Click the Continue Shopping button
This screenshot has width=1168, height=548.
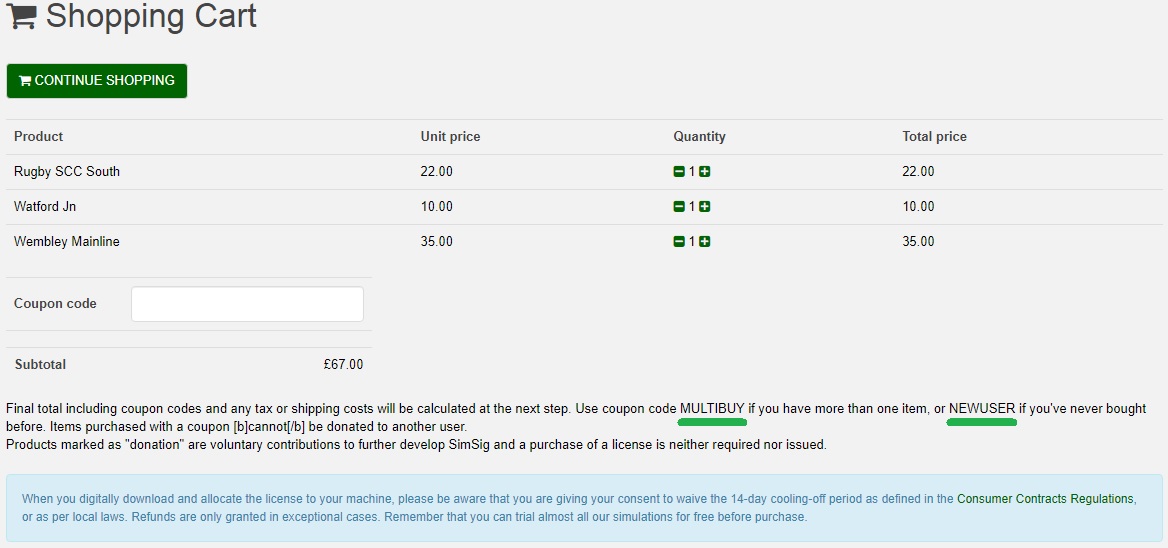[x=97, y=80]
